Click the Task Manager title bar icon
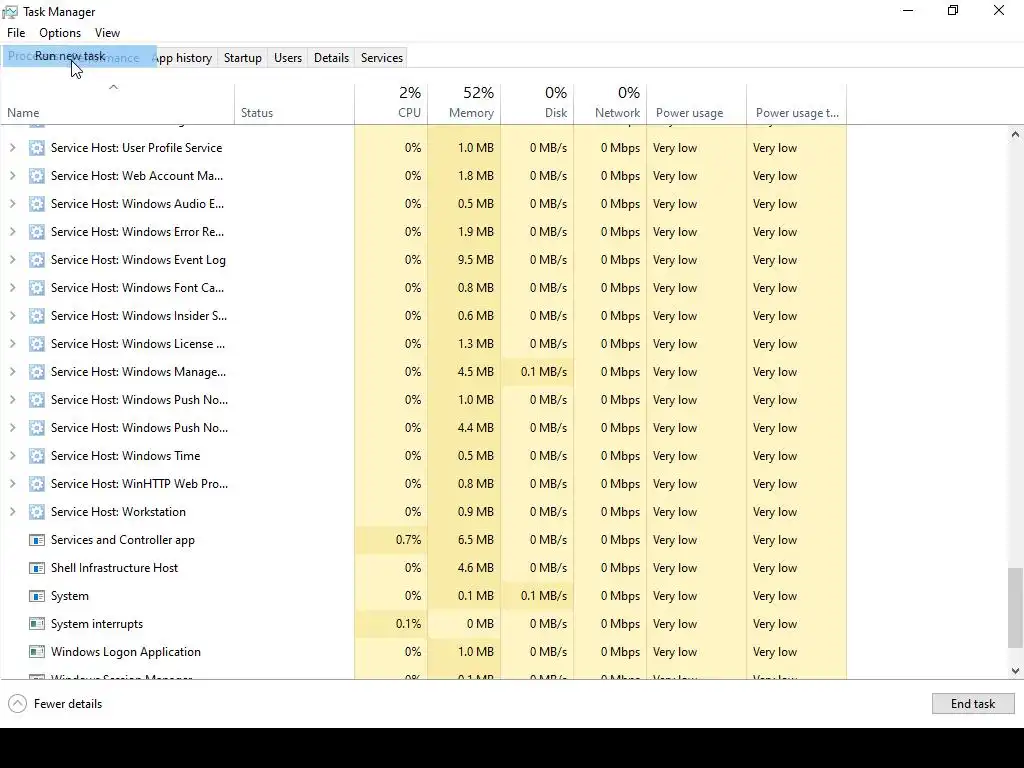This screenshot has width=1024, height=768. pos(10,12)
